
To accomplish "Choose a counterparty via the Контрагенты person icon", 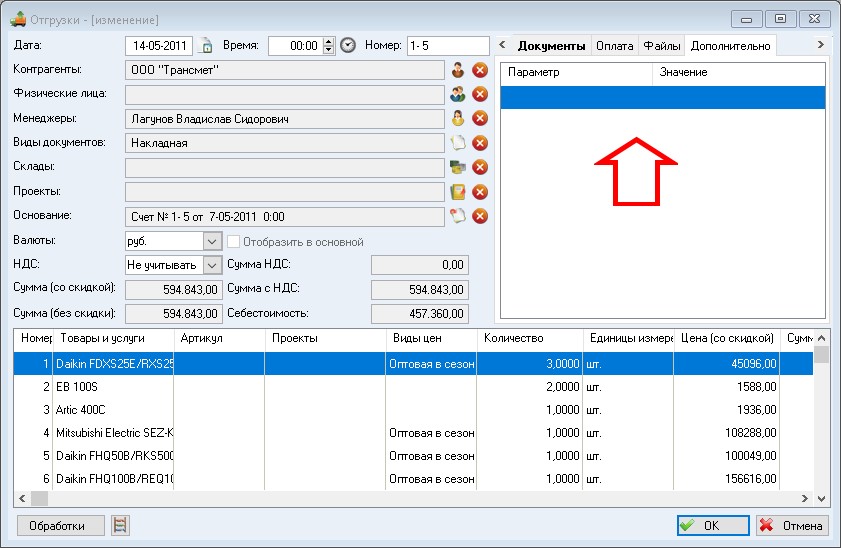I will pyautogui.click(x=458, y=70).
